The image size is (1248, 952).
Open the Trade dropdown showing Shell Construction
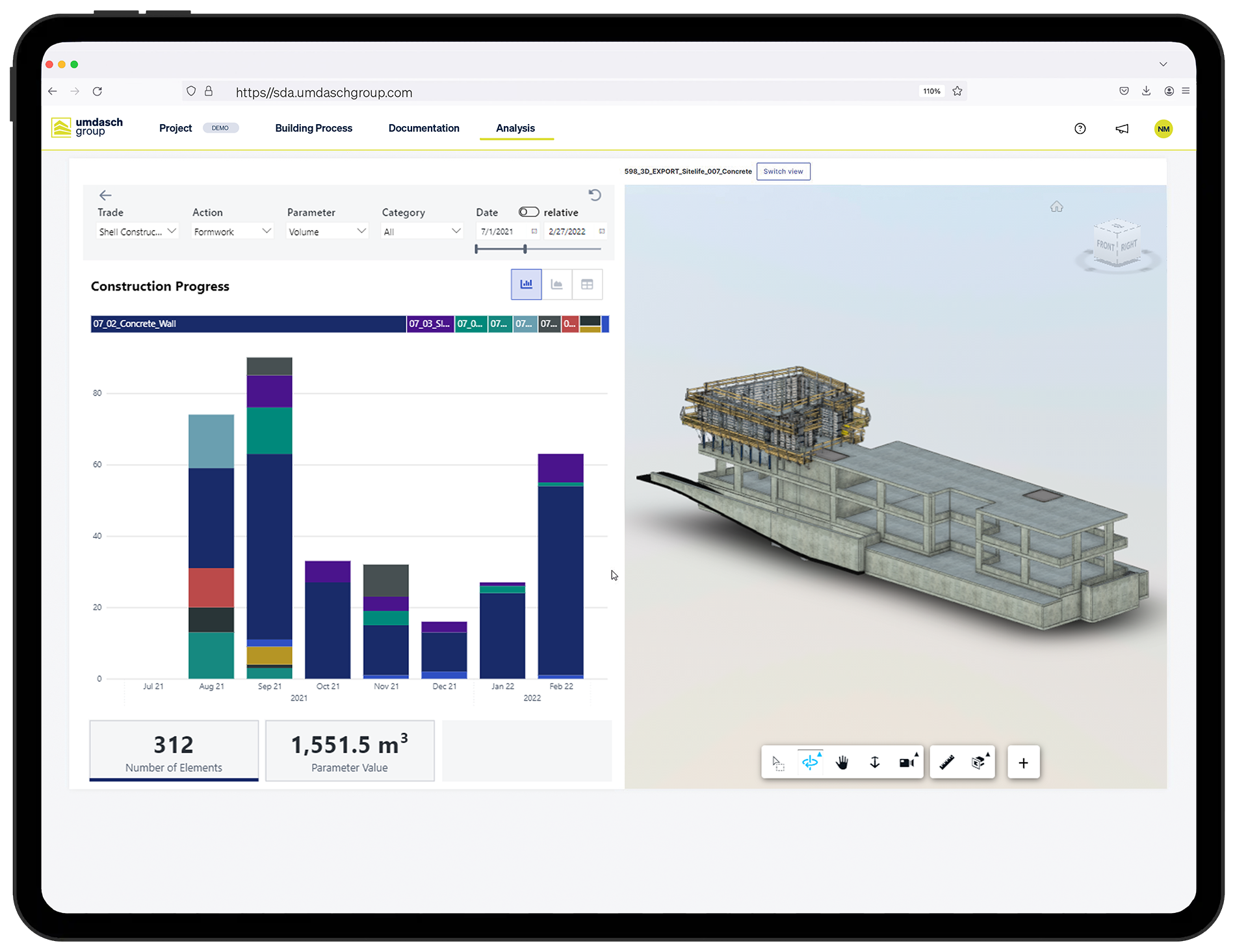coord(136,231)
